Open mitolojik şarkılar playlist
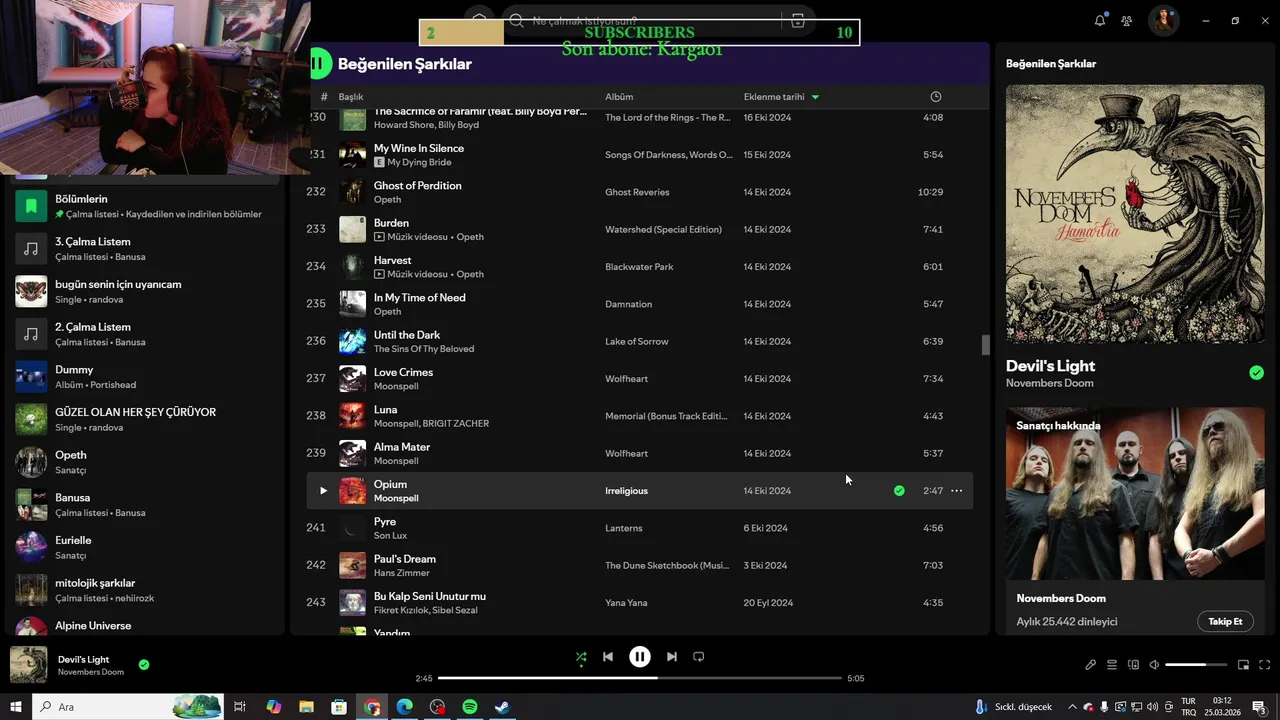Image resolution: width=1280 pixels, height=720 pixels. coord(145,590)
